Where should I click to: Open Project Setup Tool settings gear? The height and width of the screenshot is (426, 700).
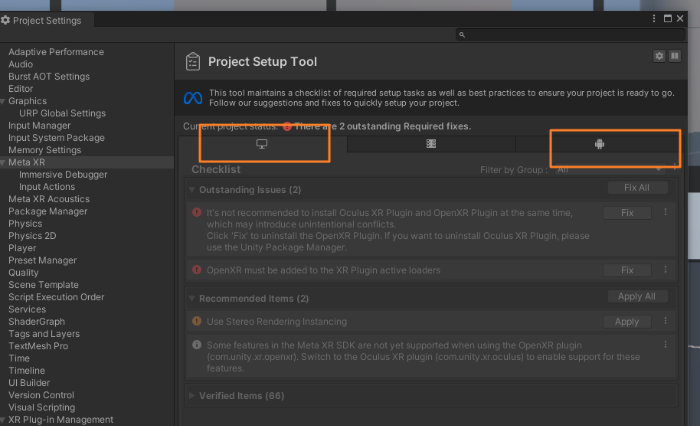click(659, 56)
